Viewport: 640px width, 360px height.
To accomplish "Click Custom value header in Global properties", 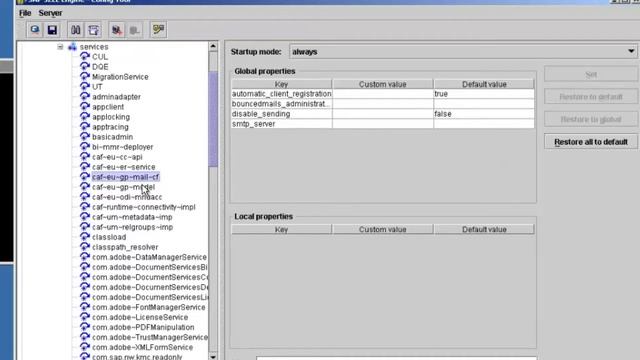I will pos(382,84).
